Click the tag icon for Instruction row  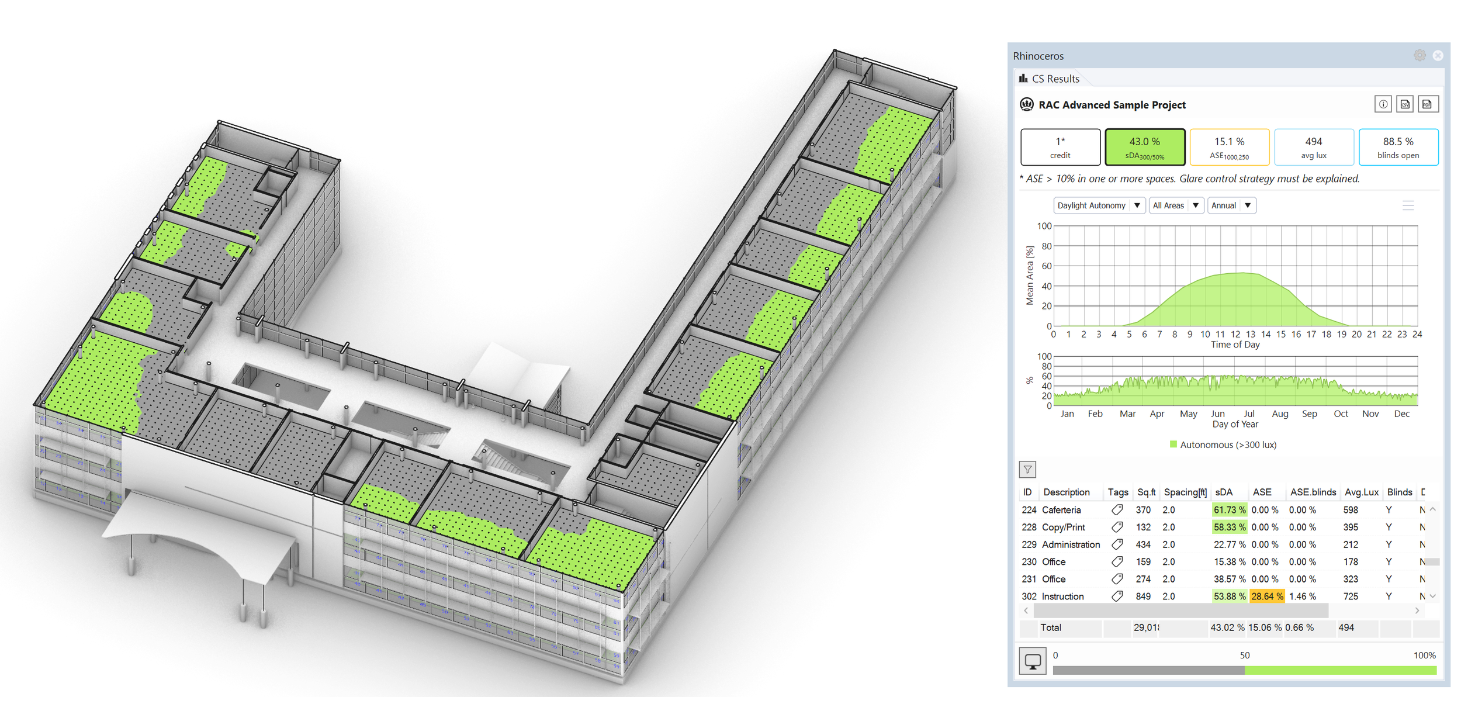(1117, 596)
